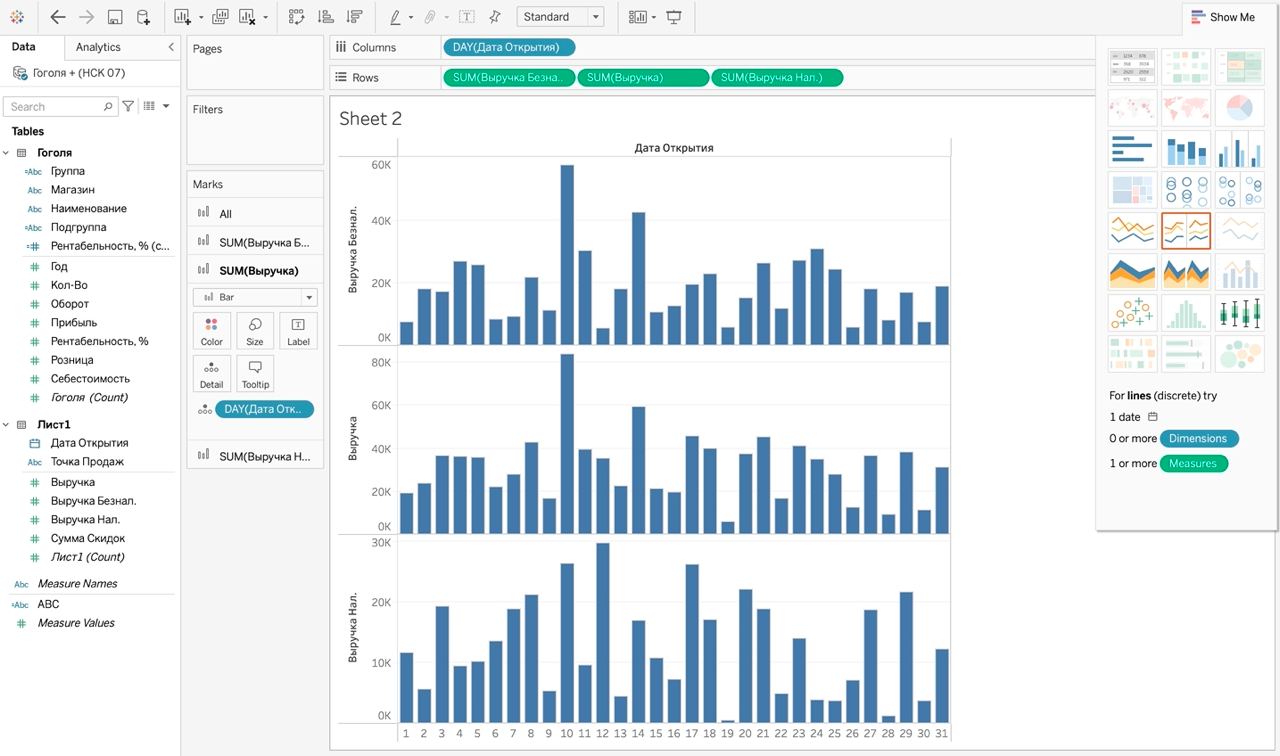Click the Search fields input
1280x756 pixels.
coord(59,106)
